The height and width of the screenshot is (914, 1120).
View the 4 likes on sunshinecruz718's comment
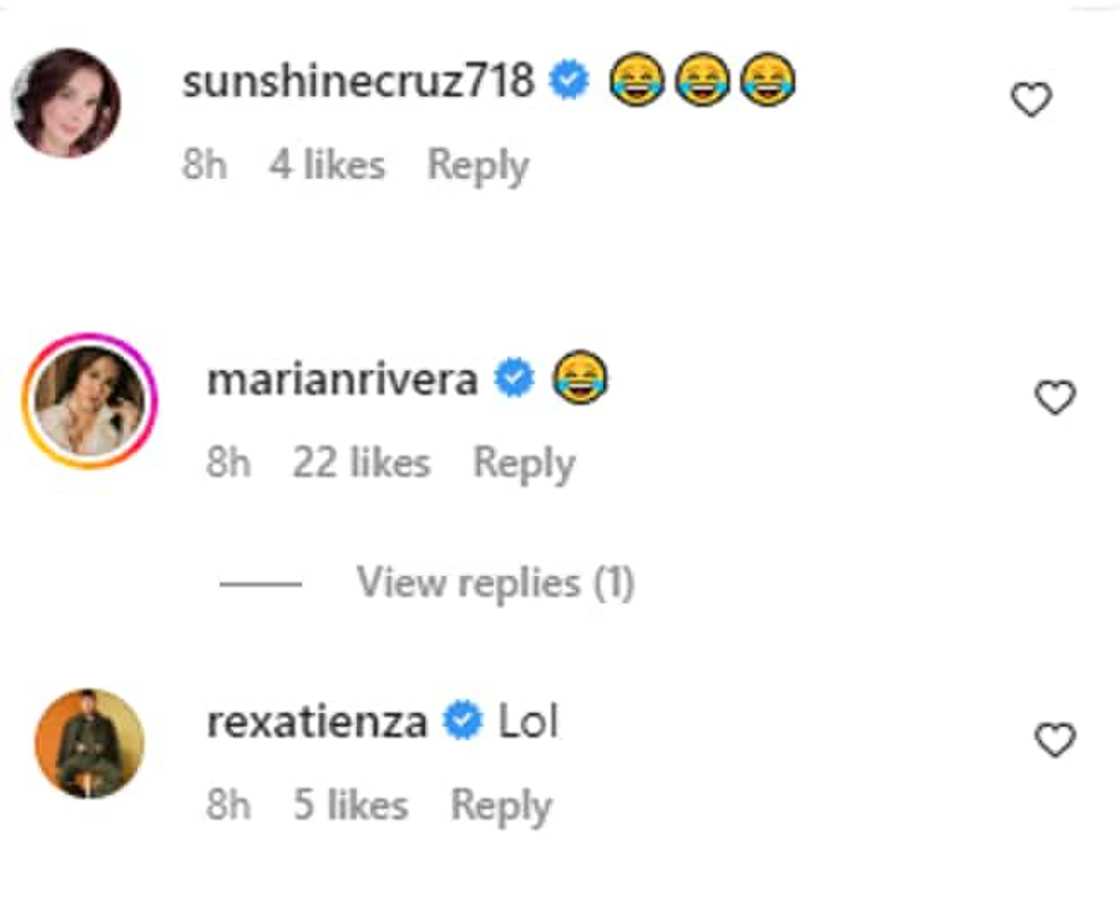point(327,165)
